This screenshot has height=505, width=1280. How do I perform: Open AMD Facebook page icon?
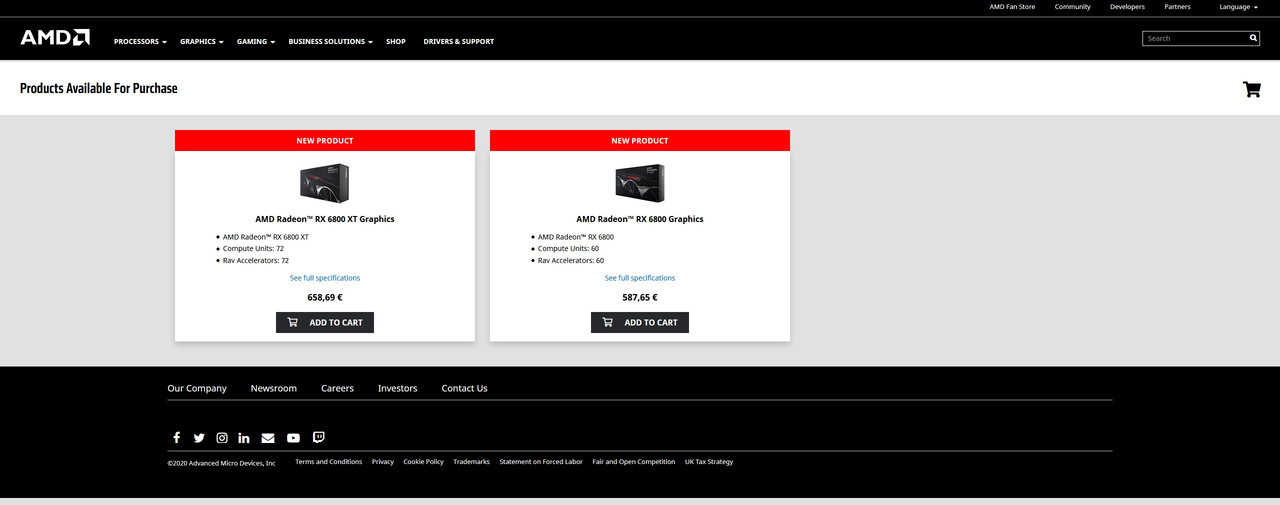[x=177, y=438]
